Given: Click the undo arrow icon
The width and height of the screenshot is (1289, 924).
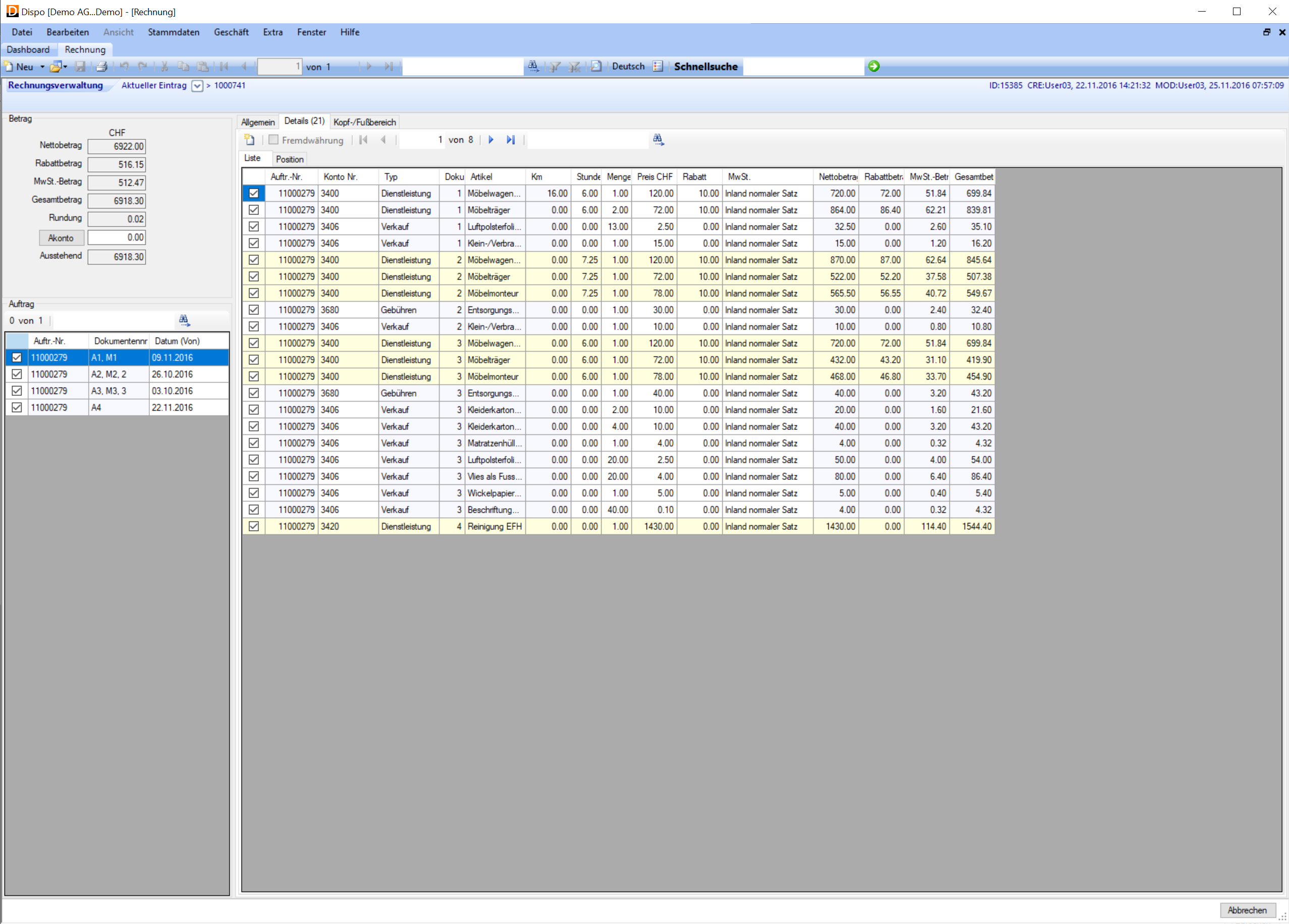Looking at the screenshot, I should (125, 67).
